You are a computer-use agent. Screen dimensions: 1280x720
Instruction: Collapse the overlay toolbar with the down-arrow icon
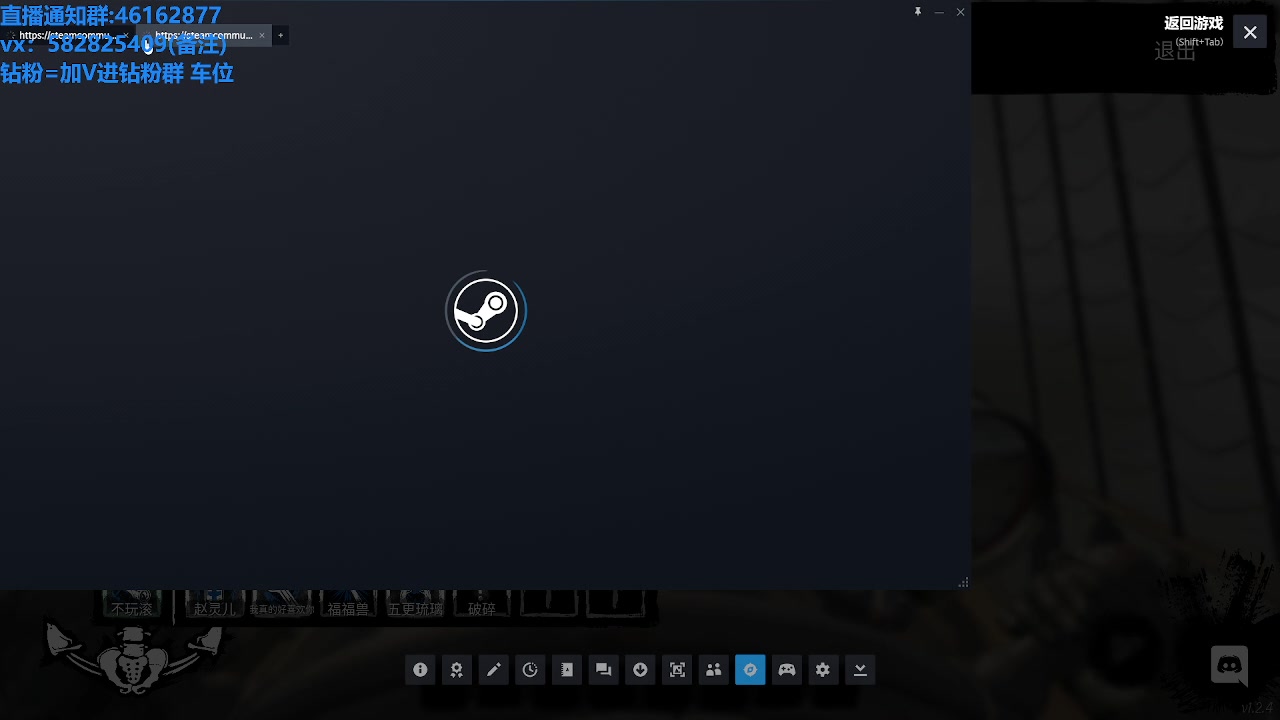[860, 670]
